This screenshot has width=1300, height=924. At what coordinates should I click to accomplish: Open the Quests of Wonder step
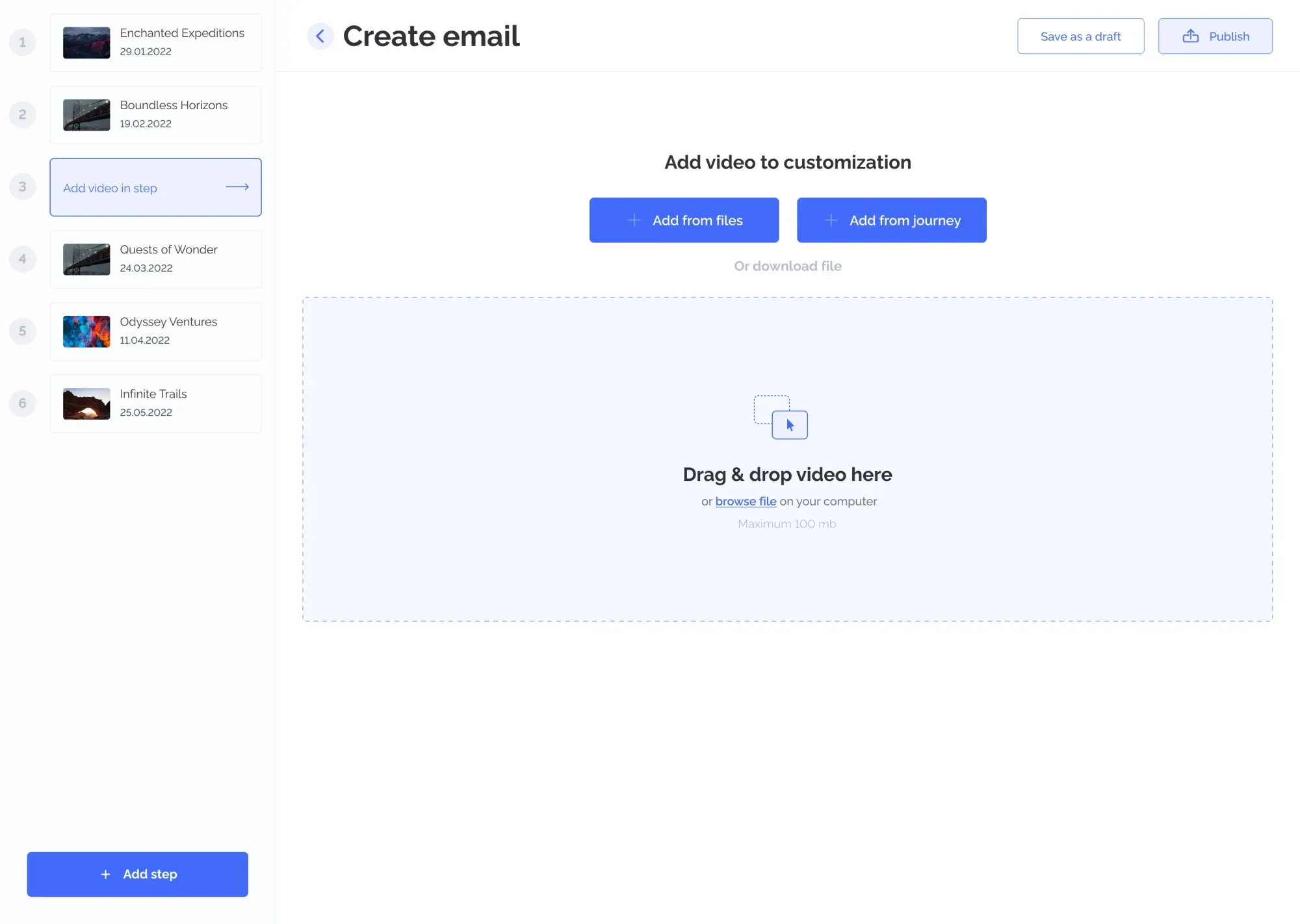(x=155, y=259)
